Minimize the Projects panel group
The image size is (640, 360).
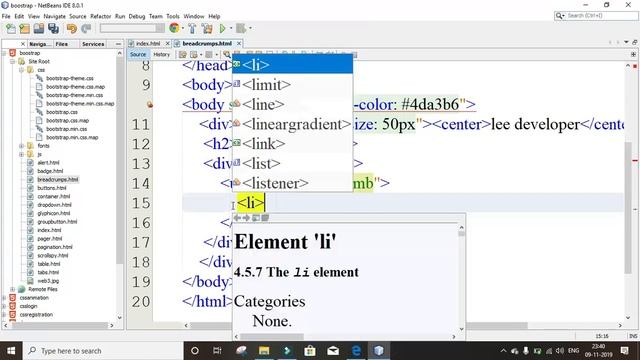[x=118, y=44]
